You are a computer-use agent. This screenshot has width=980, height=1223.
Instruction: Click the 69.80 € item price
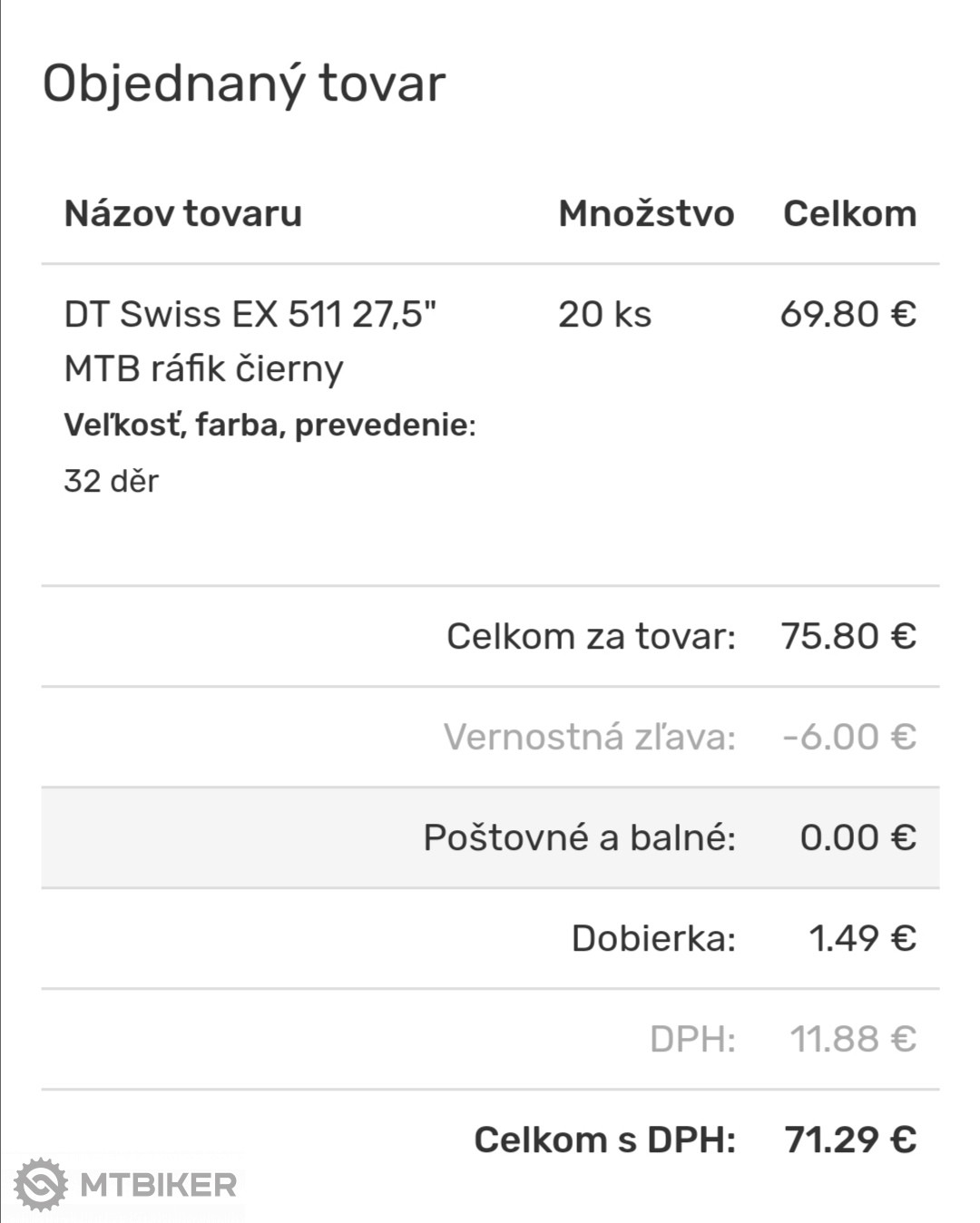point(848,315)
